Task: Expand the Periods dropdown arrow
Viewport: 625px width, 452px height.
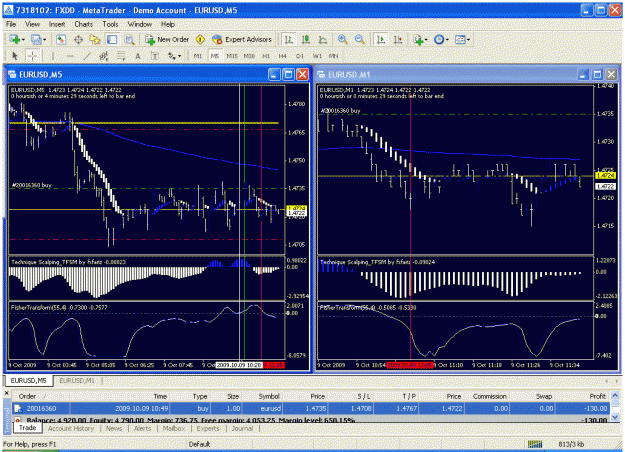Action: 447,39
